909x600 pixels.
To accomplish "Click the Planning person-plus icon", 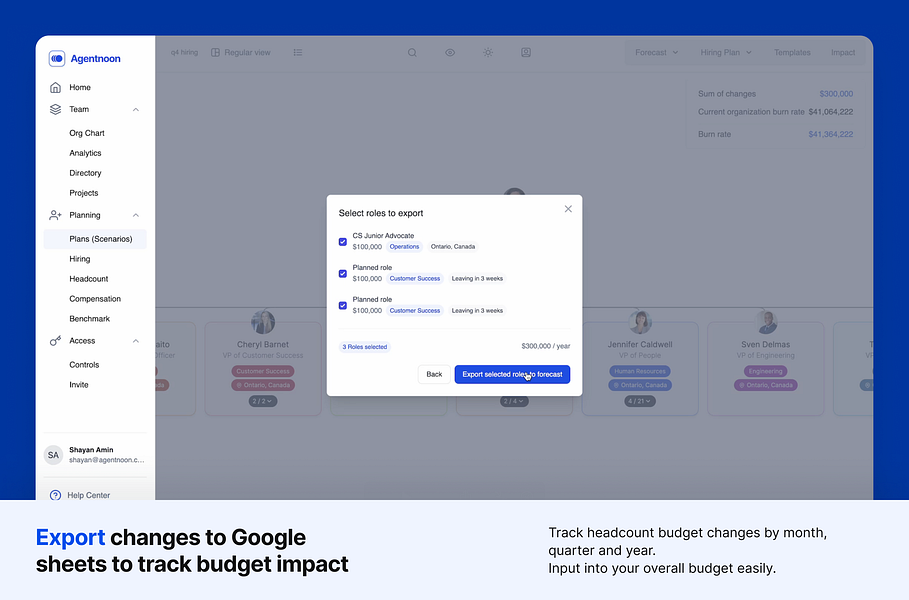I will [55, 215].
